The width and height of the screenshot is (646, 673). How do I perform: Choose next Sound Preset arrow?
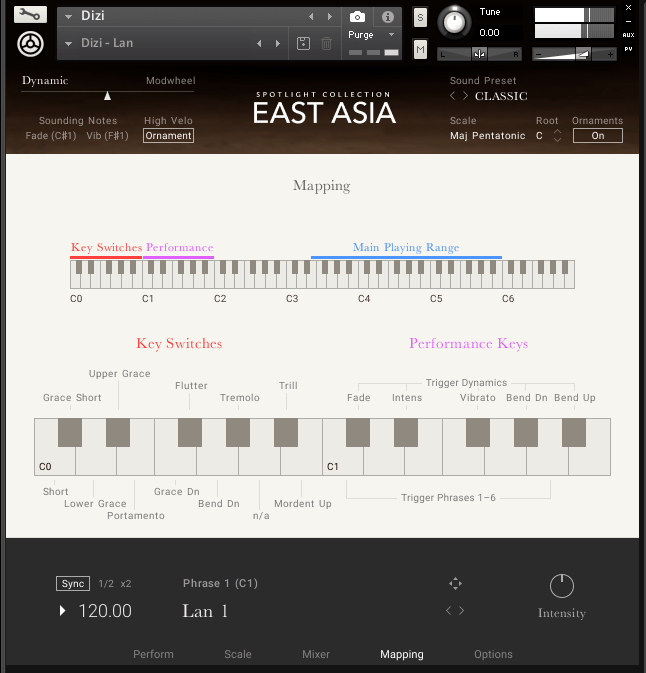465,96
